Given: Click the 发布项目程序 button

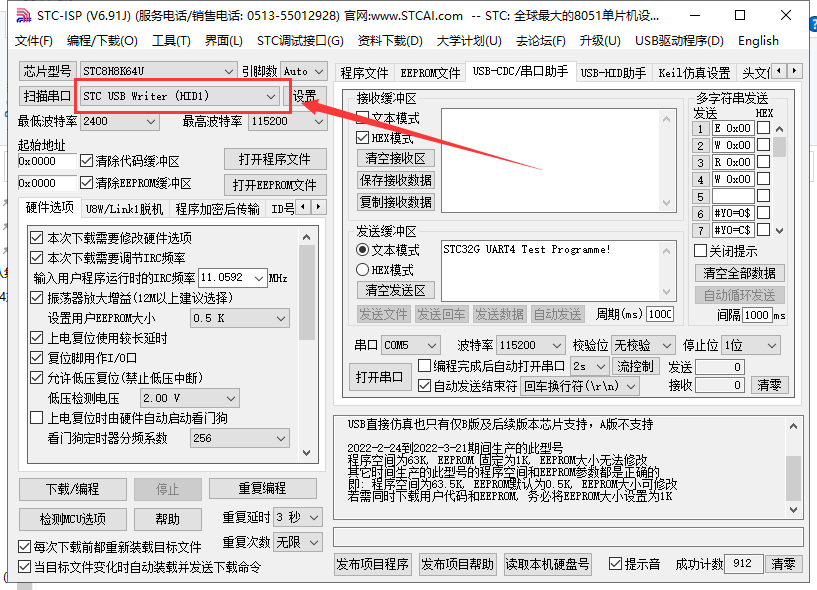Looking at the screenshot, I should point(373,564).
